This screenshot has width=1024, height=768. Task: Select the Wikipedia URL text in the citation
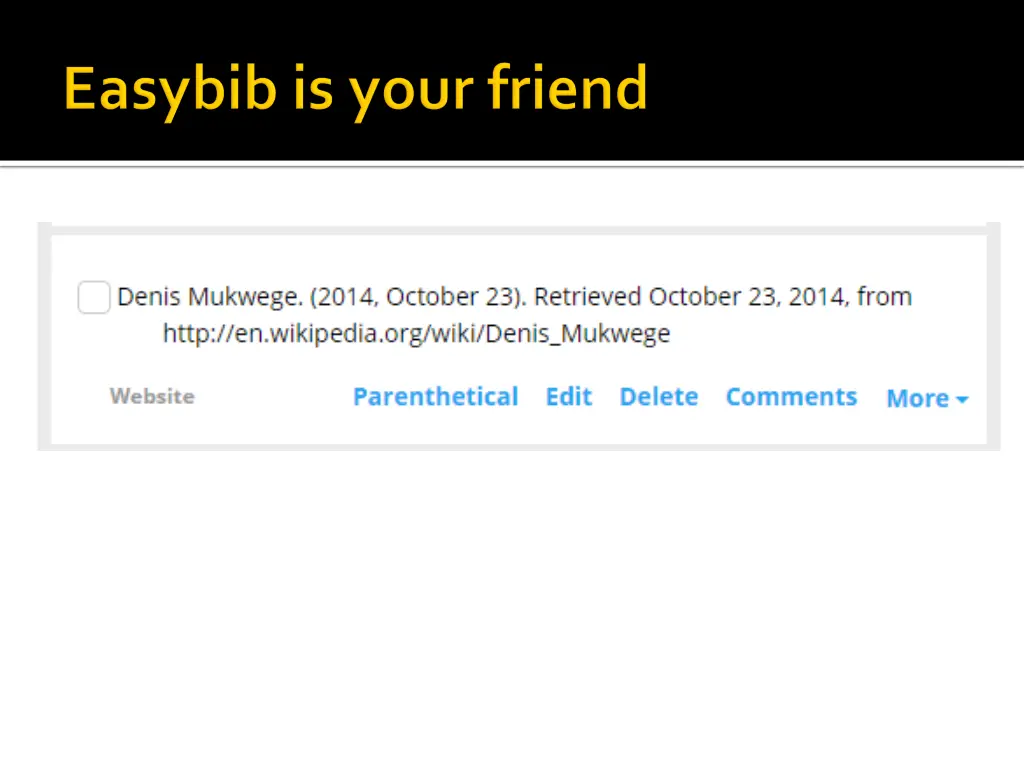pos(417,334)
